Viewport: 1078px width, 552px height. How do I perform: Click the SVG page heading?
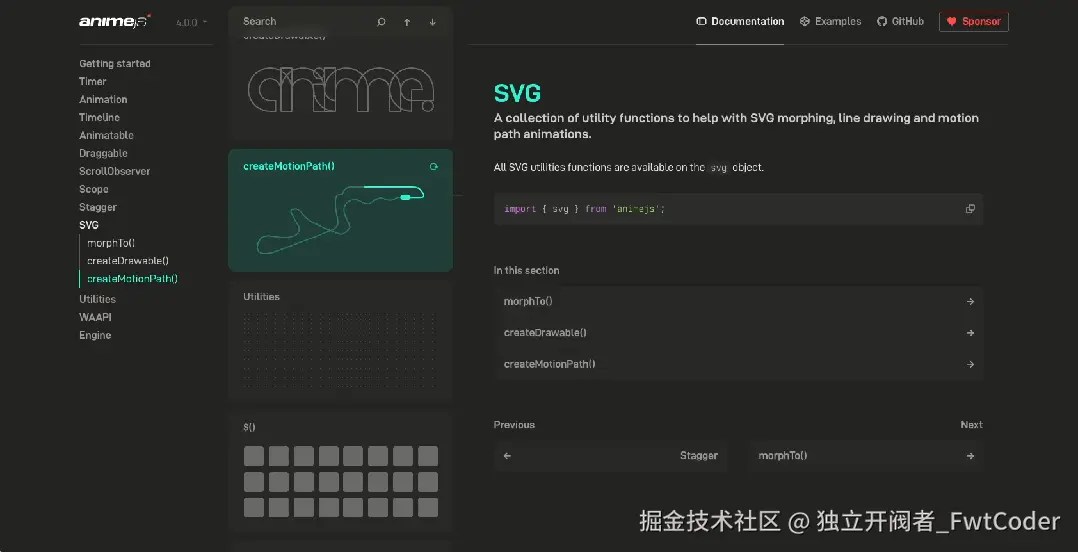pyautogui.click(x=518, y=93)
